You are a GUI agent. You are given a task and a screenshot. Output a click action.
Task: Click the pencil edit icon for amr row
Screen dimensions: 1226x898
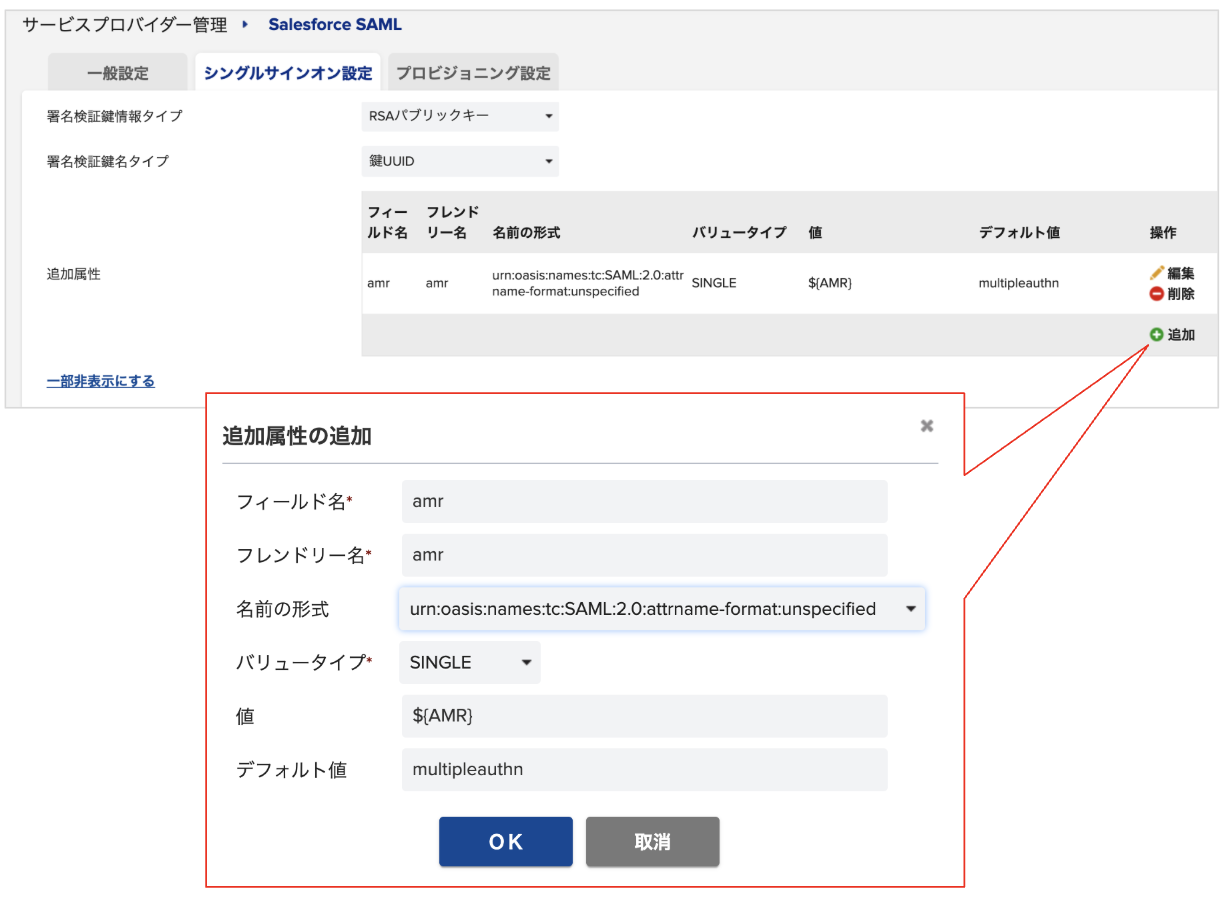coord(1157,273)
